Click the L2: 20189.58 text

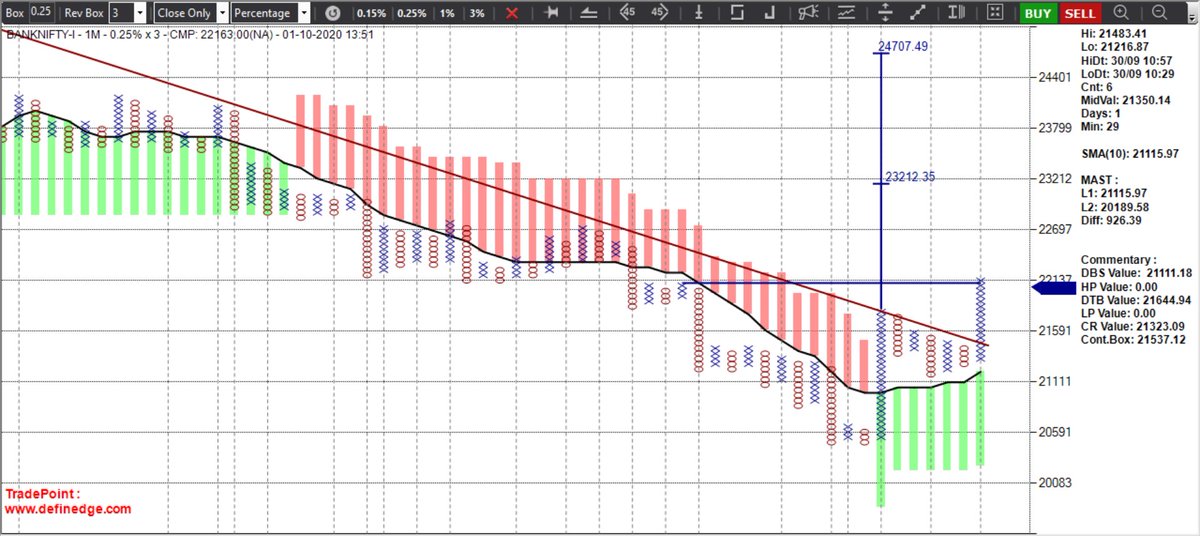pos(1115,206)
